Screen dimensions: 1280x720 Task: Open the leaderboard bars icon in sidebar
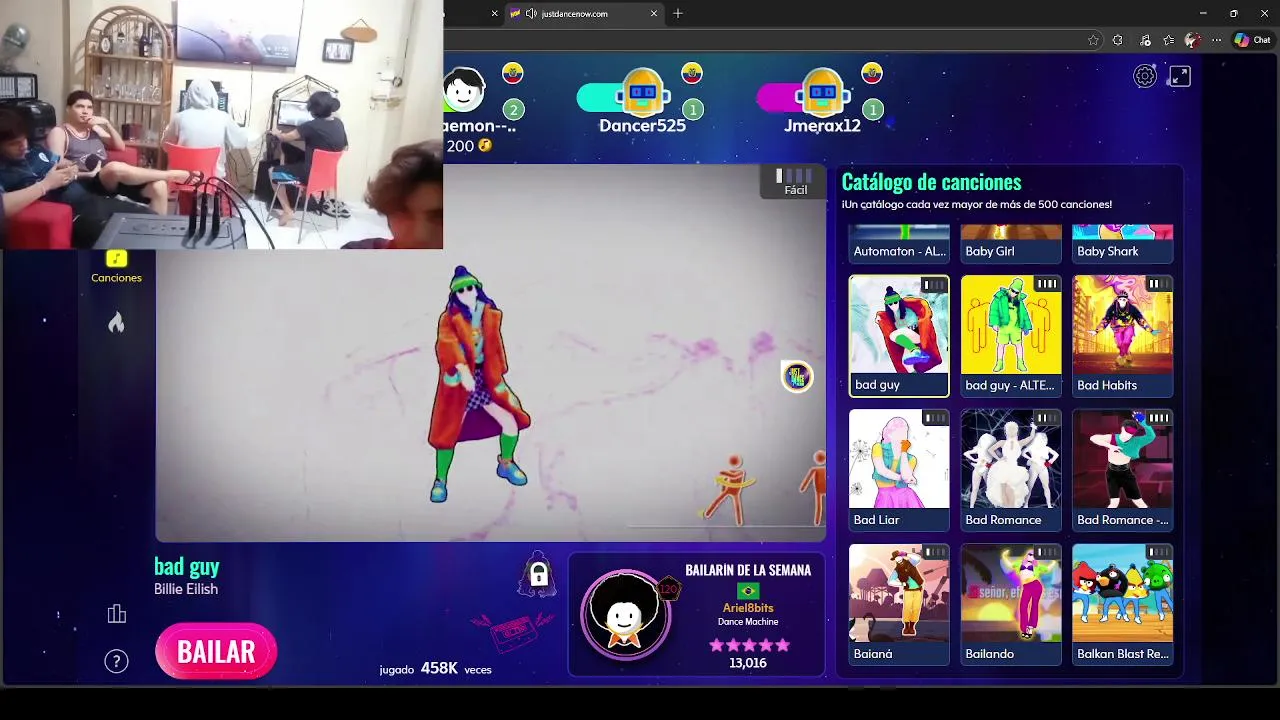point(116,614)
